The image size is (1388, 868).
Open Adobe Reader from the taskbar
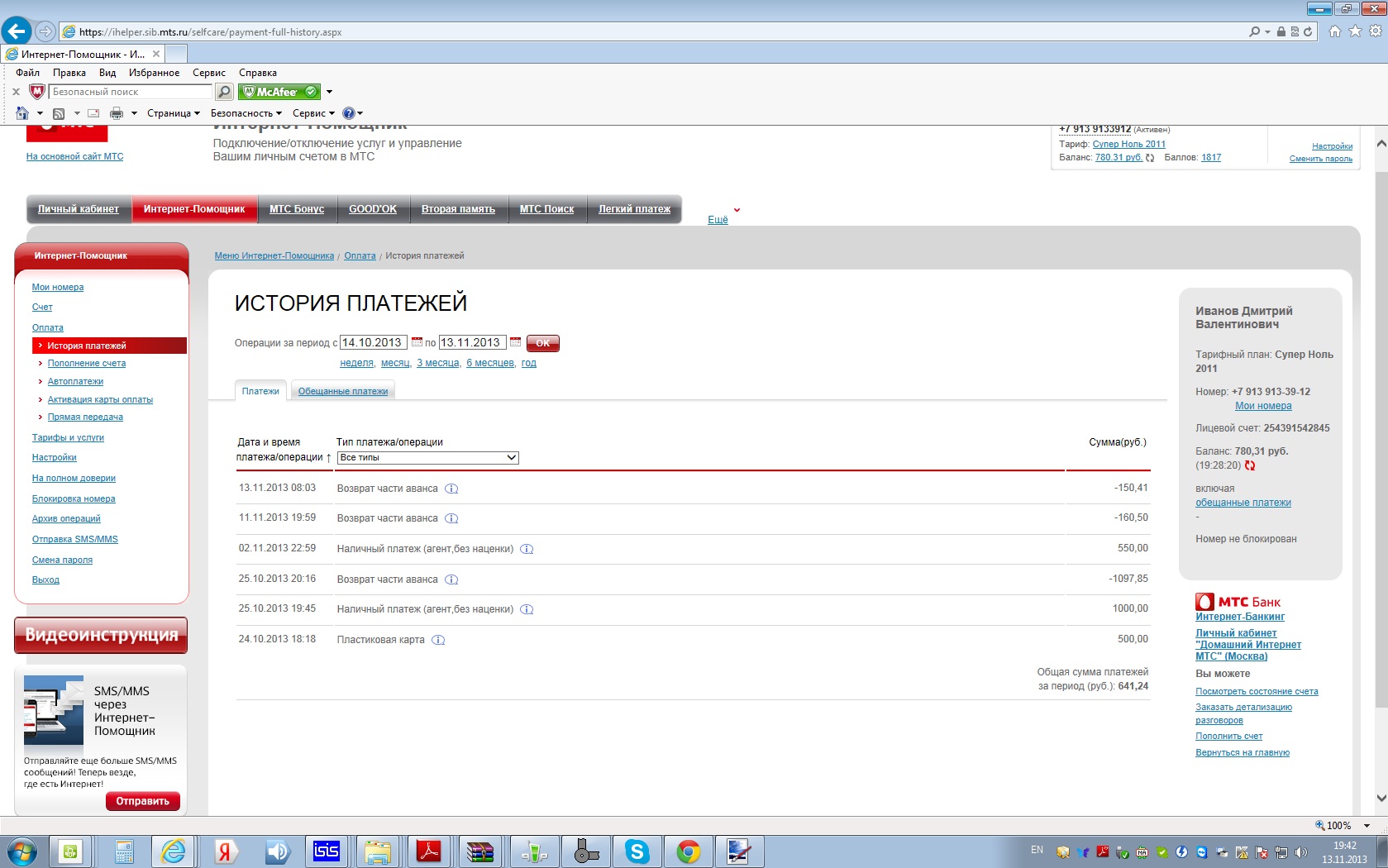429,851
